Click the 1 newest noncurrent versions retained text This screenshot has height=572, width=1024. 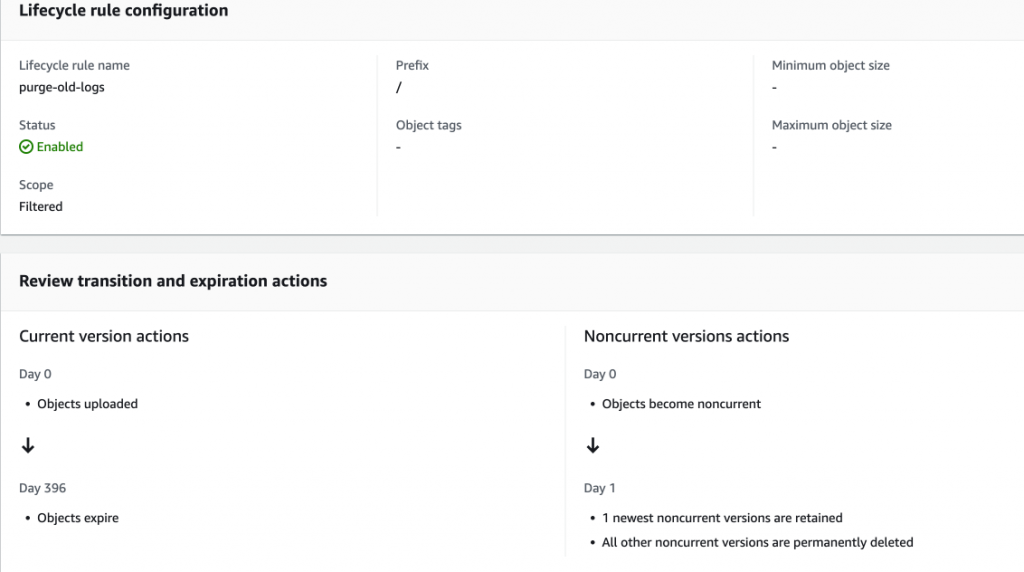(722, 518)
